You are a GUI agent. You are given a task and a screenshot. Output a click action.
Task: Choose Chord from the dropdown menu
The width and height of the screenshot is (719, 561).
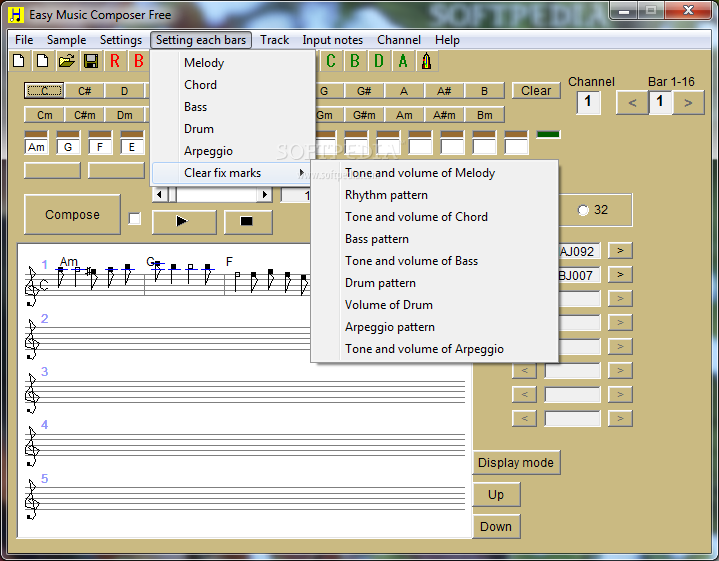click(x=232, y=85)
